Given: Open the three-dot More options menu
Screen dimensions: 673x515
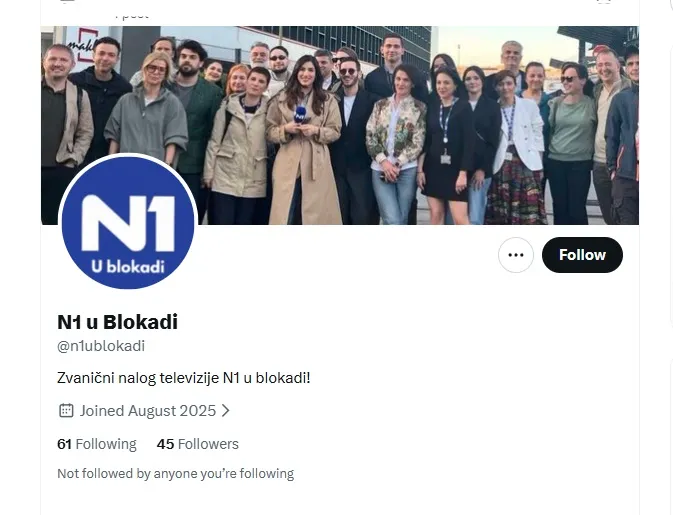Looking at the screenshot, I should pyautogui.click(x=516, y=255).
